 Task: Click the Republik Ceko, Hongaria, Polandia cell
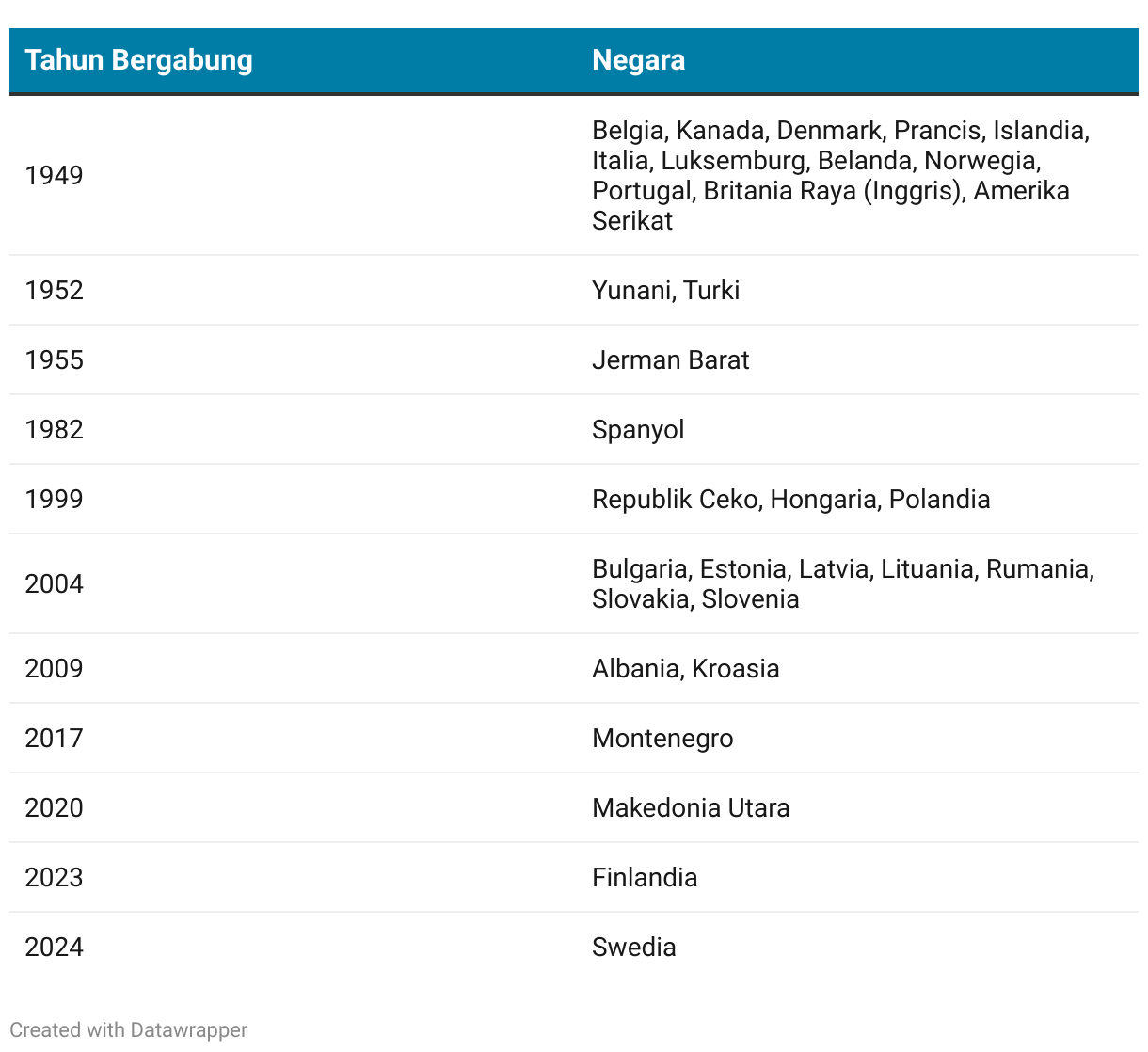(x=790, y=499)
